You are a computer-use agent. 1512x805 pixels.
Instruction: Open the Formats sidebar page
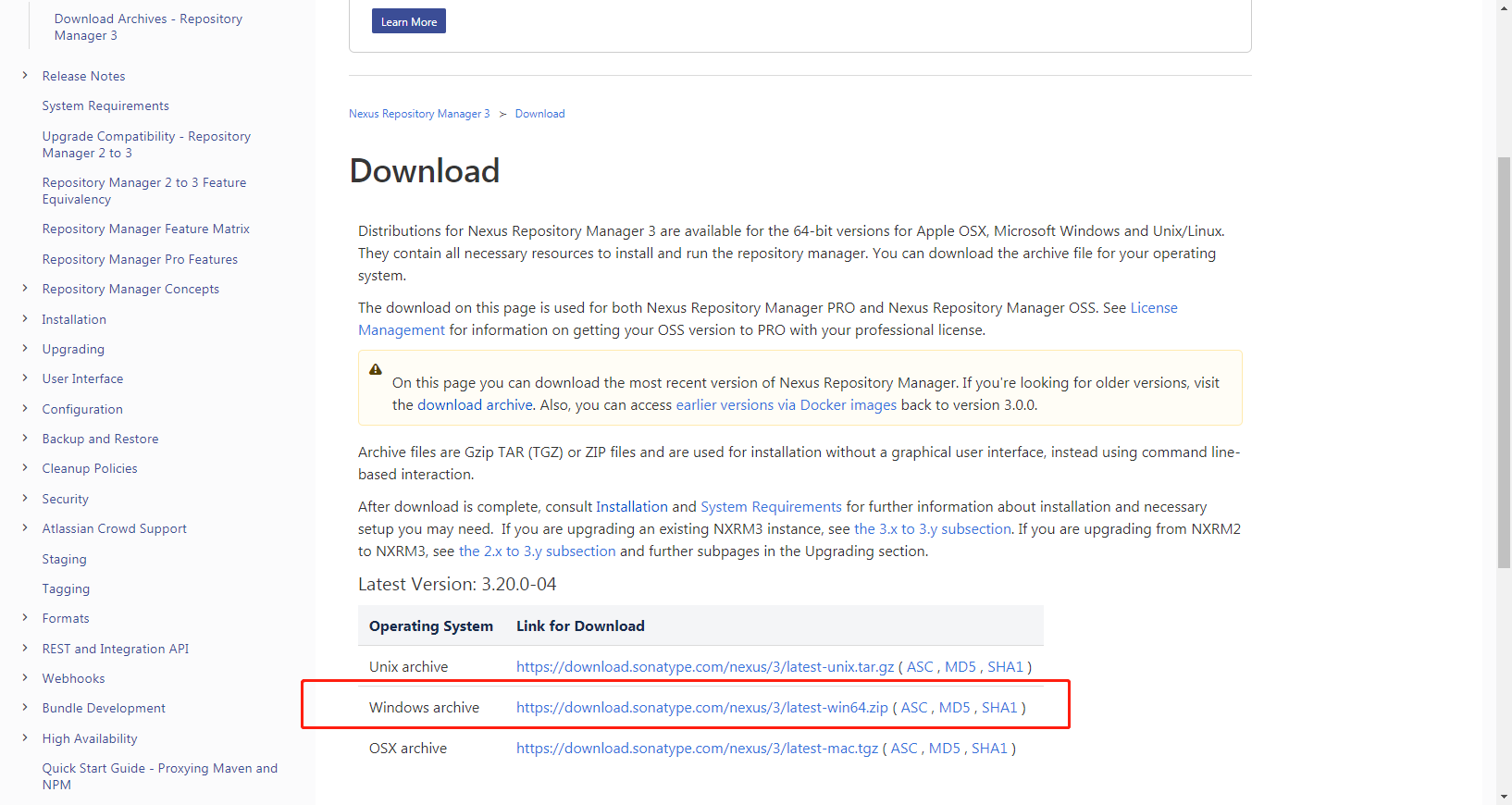66,618
